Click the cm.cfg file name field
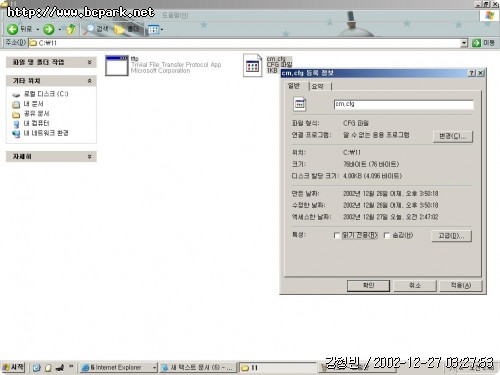Image resolution: width=500 pixels, height=375 pixels. 404,104
